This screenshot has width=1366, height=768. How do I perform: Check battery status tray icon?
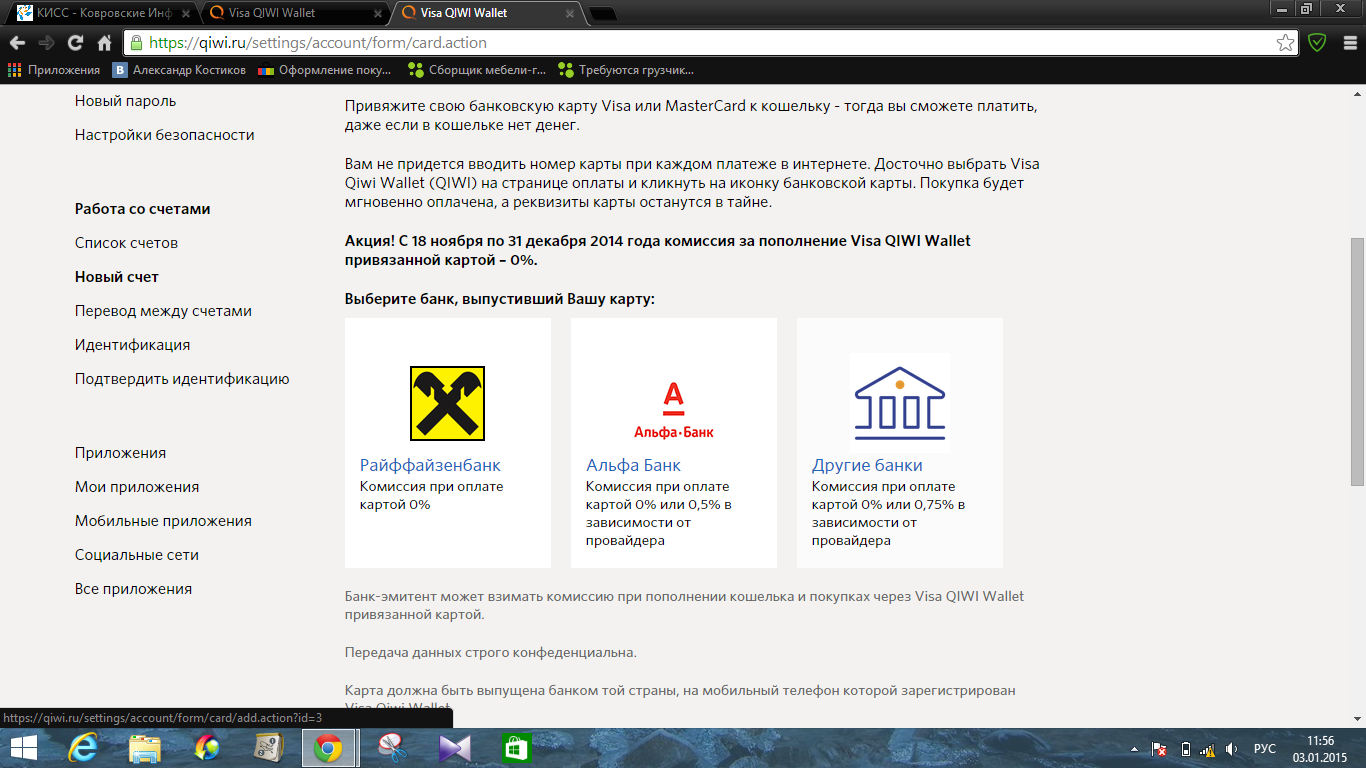point(1185,748)
